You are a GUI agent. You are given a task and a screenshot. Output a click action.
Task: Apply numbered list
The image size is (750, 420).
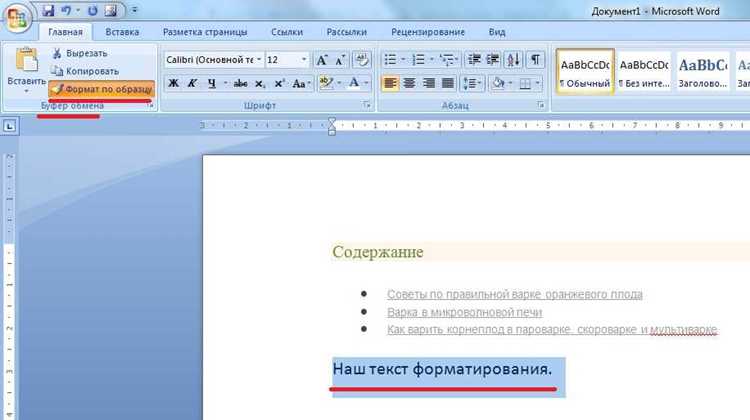coord(419,60)
